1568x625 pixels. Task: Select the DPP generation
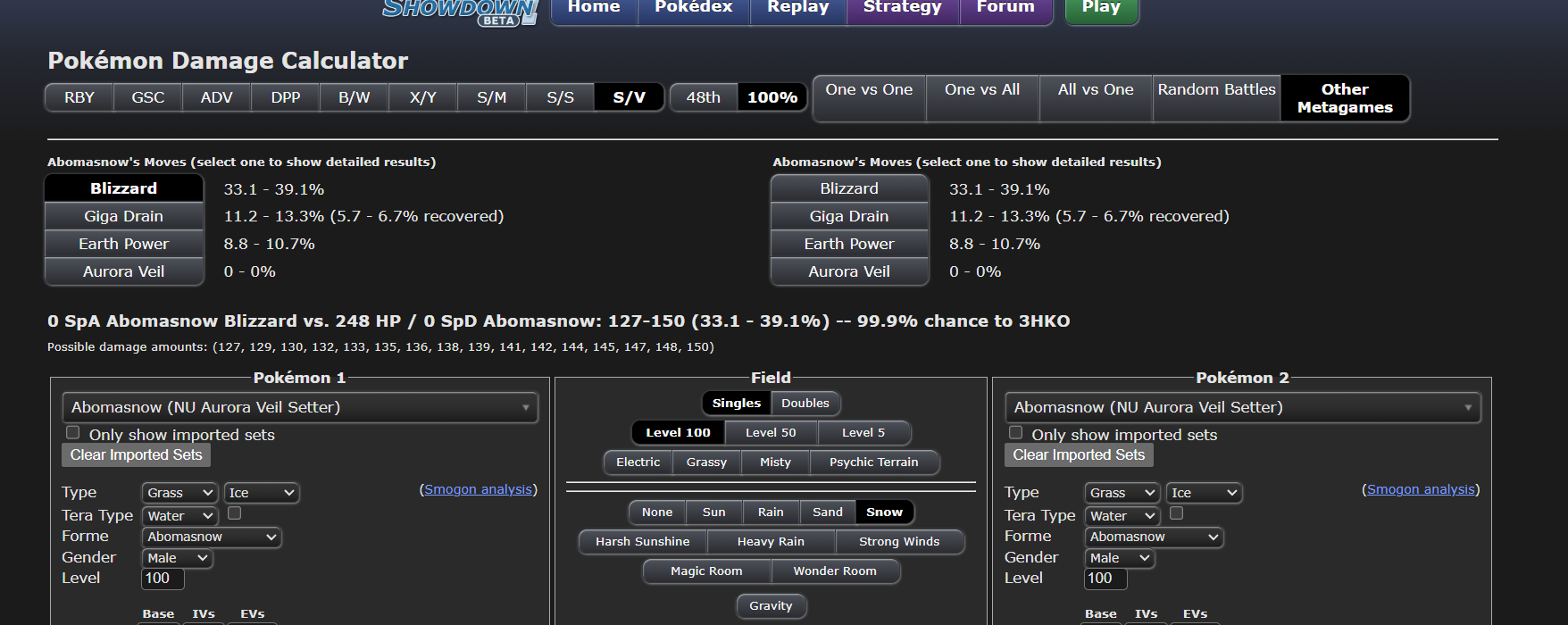coord(286,97)
